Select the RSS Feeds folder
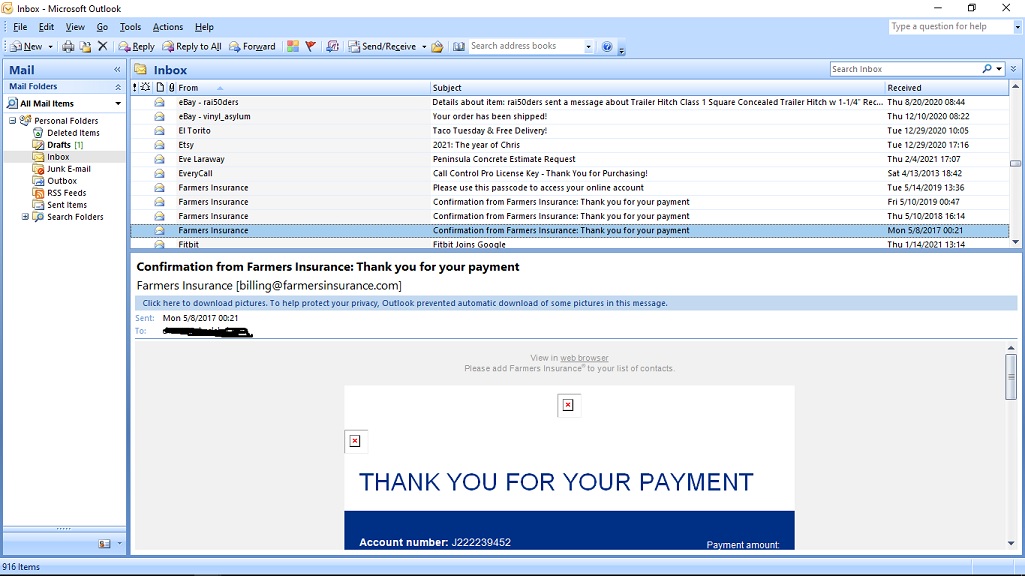 click(66, 193)
